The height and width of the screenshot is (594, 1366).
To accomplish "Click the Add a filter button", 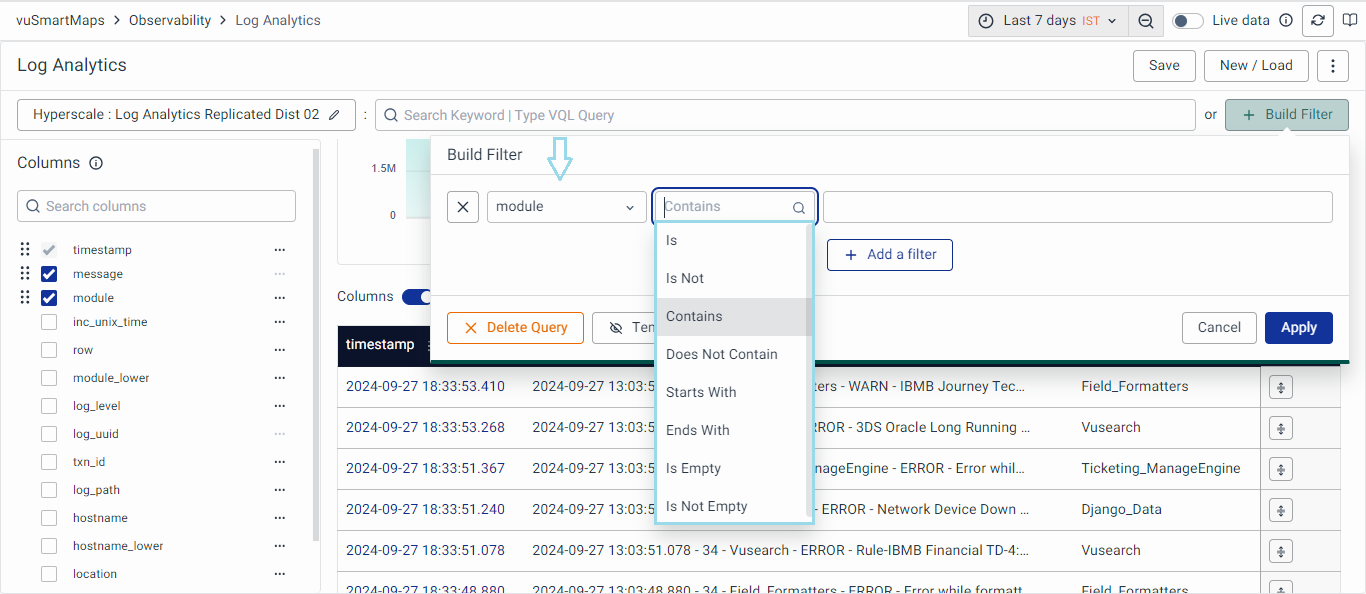I will pyautogui.click(x=890, y=255).
